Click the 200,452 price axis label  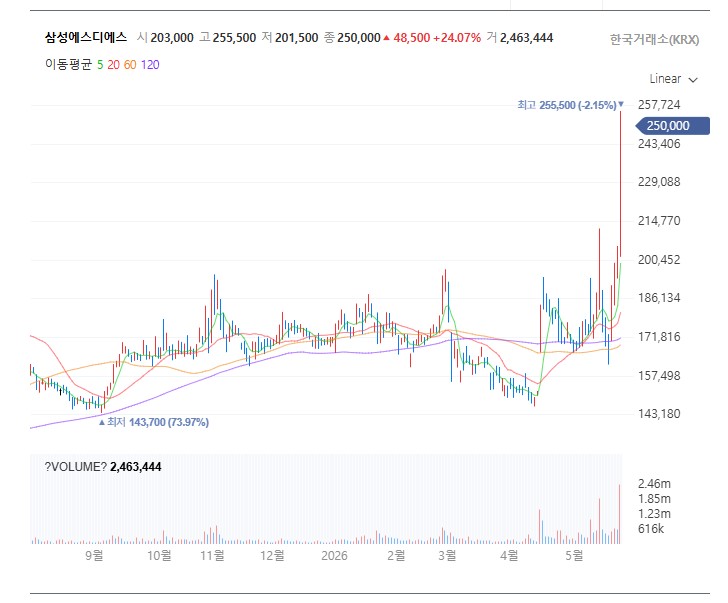point(659,259)
